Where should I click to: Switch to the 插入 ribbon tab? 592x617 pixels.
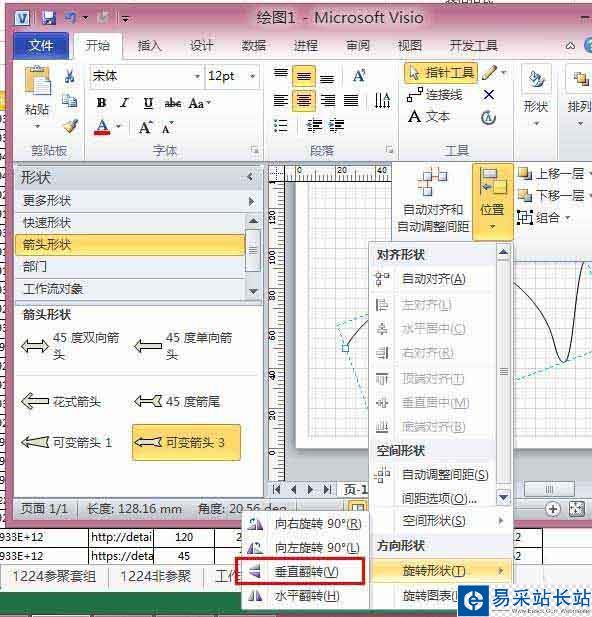click(x=150, y=46)
